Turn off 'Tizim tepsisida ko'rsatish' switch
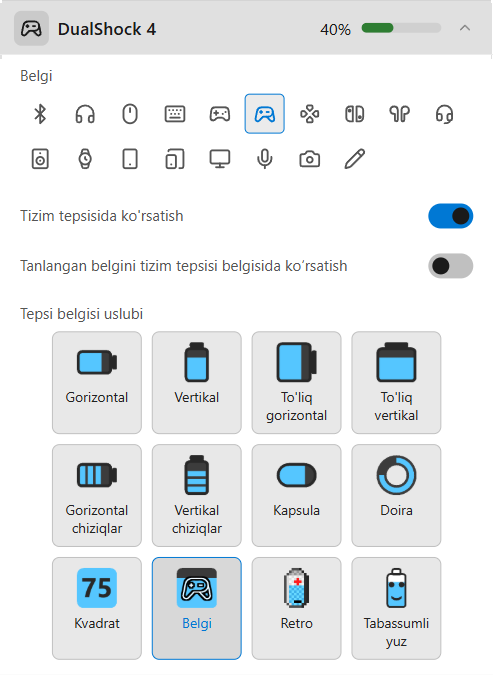The height and width of the screenshot is (675, 493). [x=450, y=216]
